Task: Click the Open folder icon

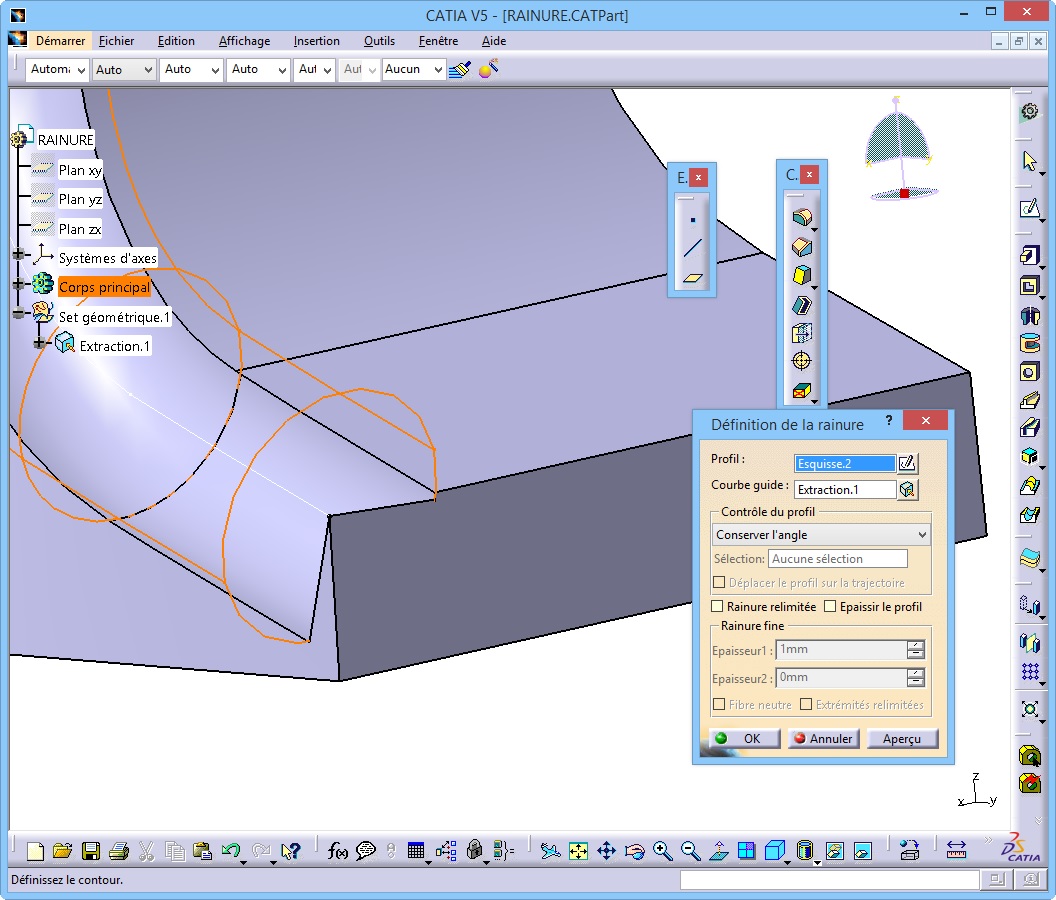Action: [x=62, y=851]
